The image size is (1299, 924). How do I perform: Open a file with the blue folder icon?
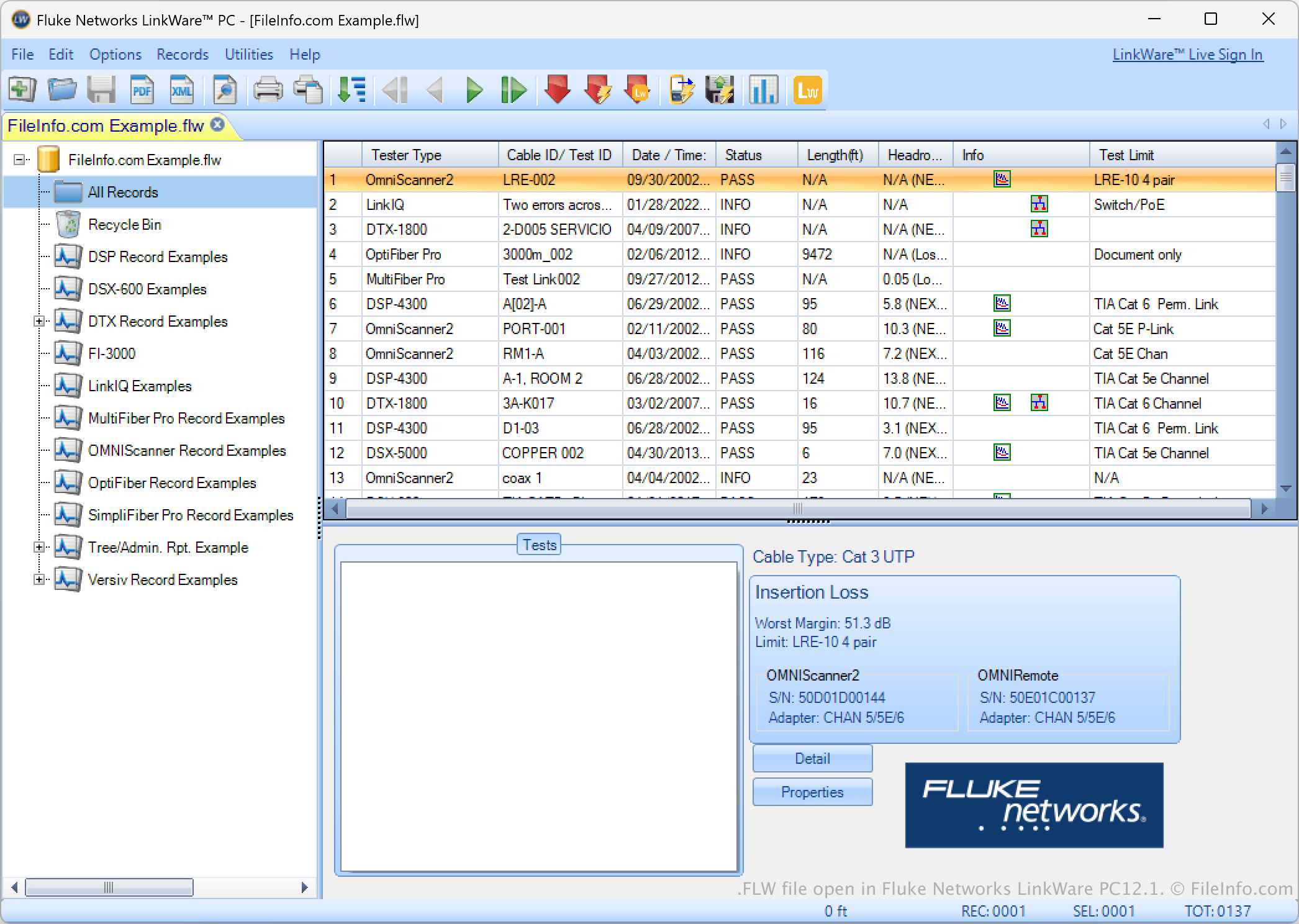point(62,90)
